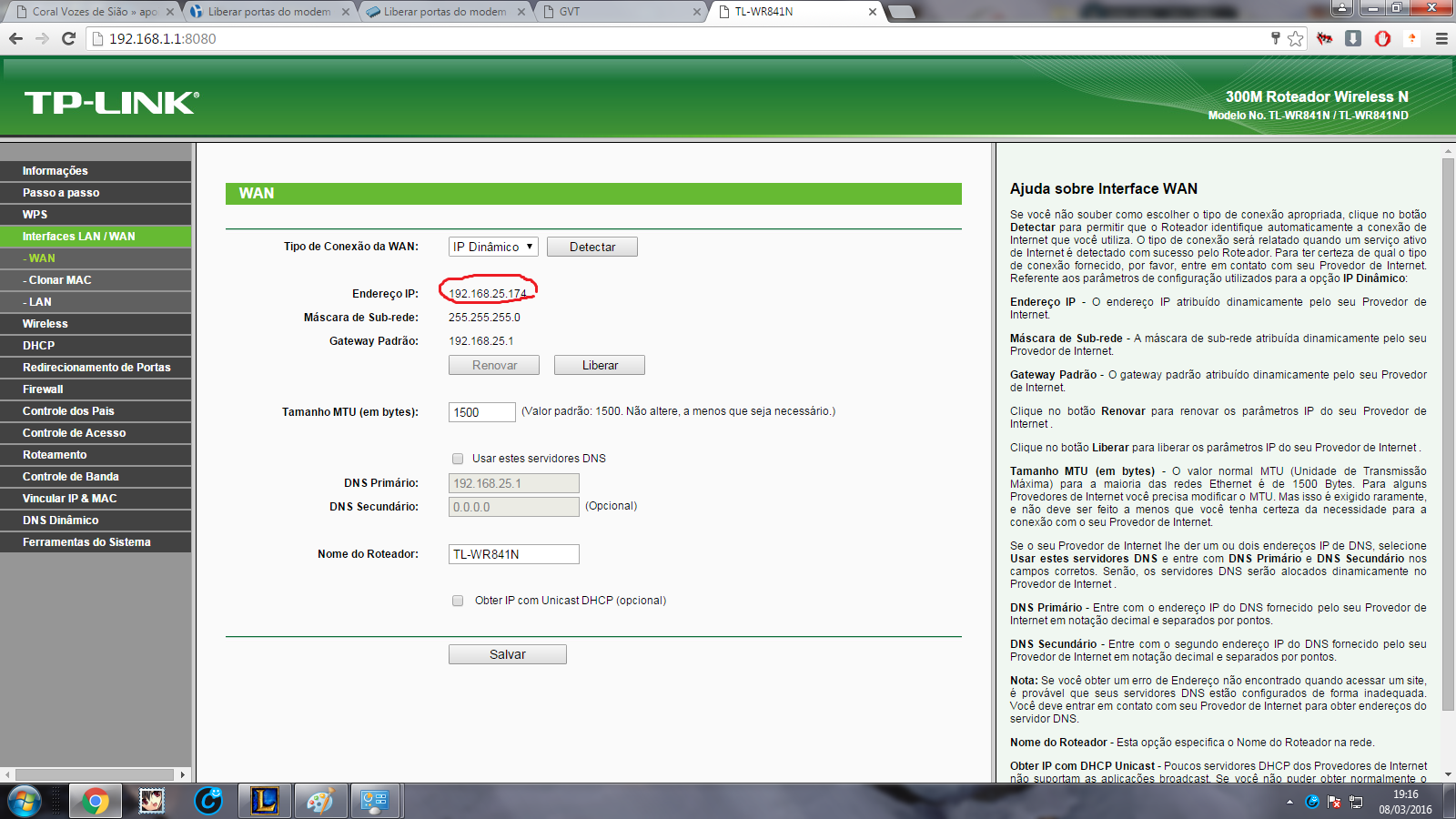Open the DHCP menu
Image resolution: width=1456 pixels, height=819 pixels.
coord(96,346)
